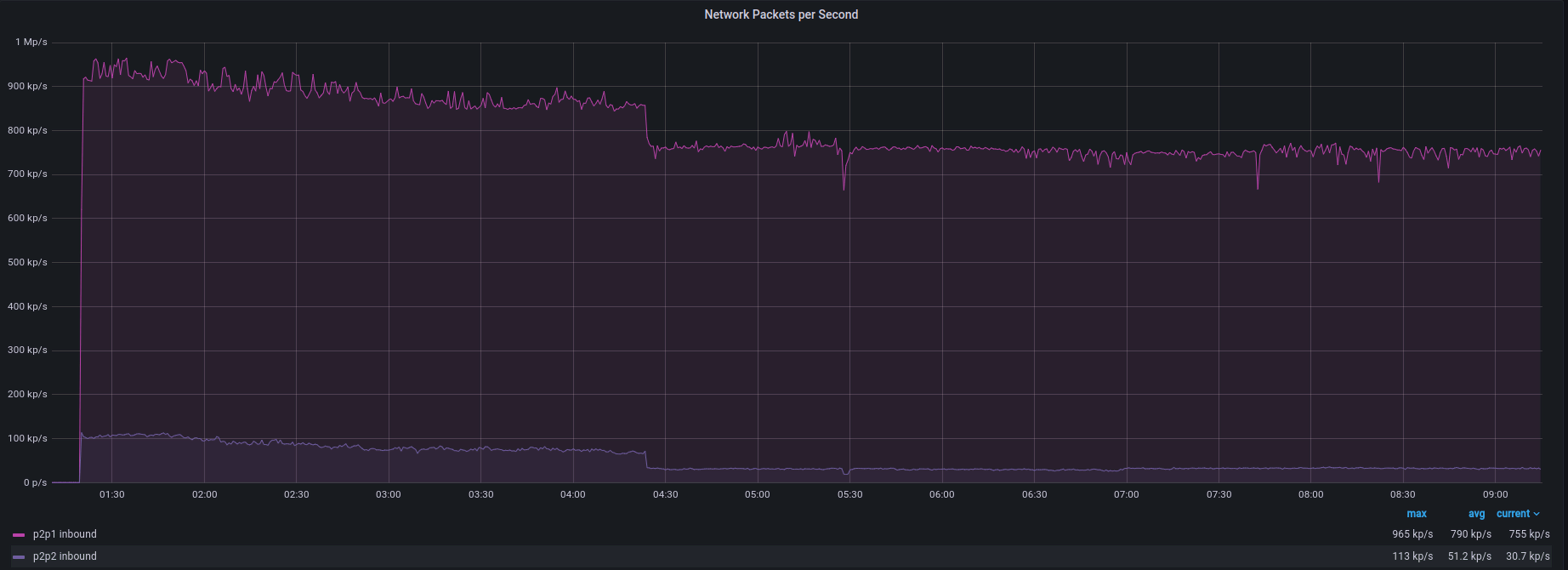Sort legend by the max column header
The image size is (1568, 570).
click(1416, 514)
